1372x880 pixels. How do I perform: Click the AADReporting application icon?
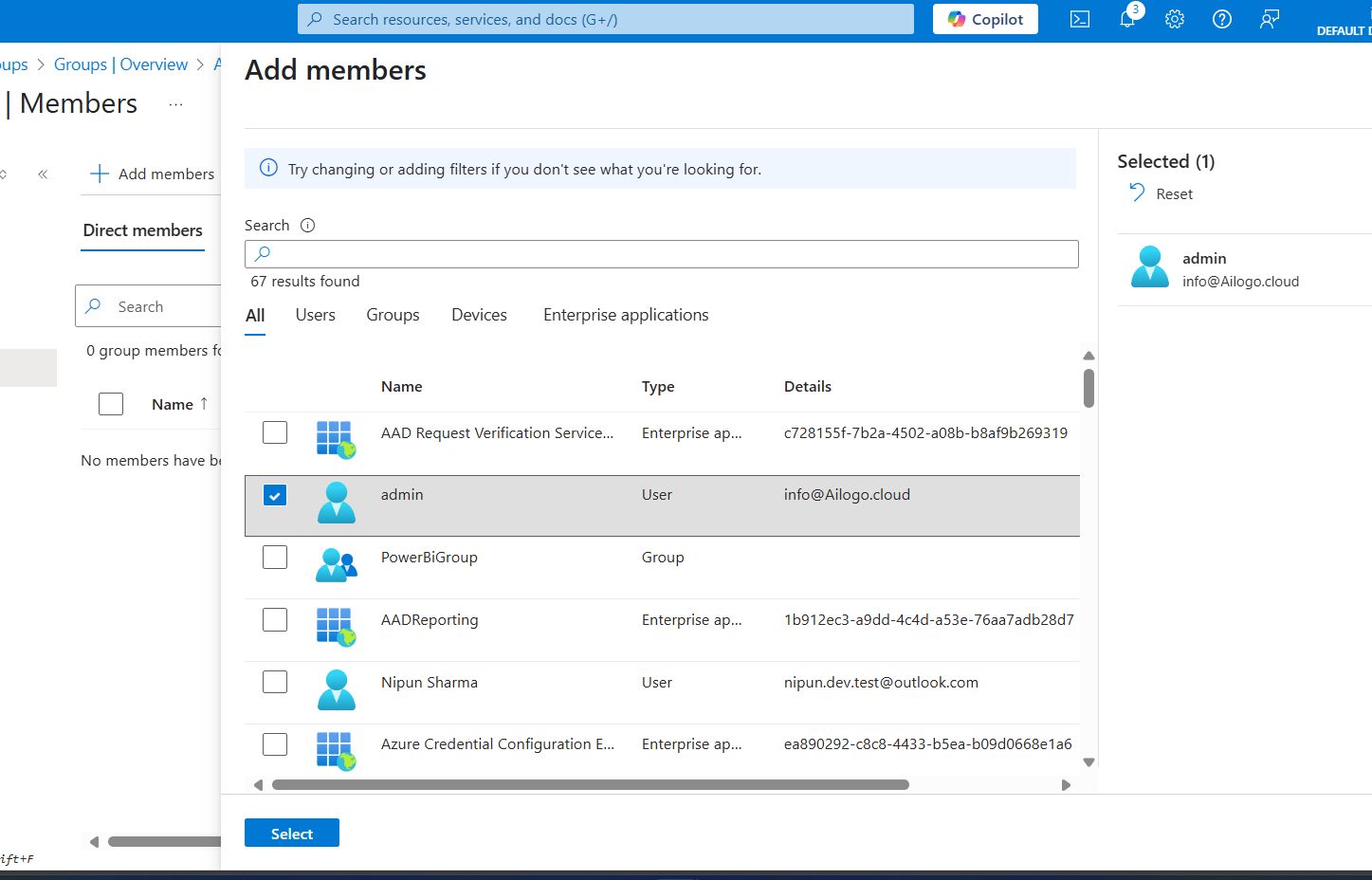pos(336,627)
